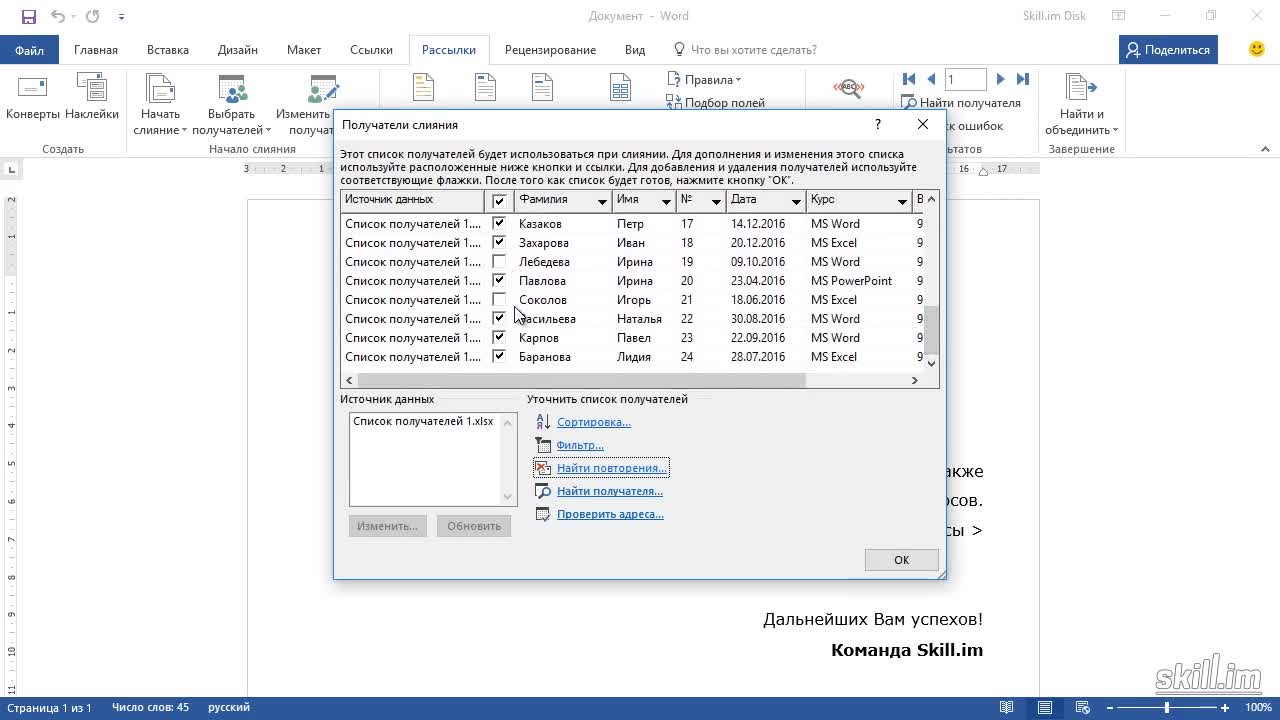1280x720 pixels.
Task: Click Select Recipients (Выбрать получателей) icon
Action: [x=232, y=88]
